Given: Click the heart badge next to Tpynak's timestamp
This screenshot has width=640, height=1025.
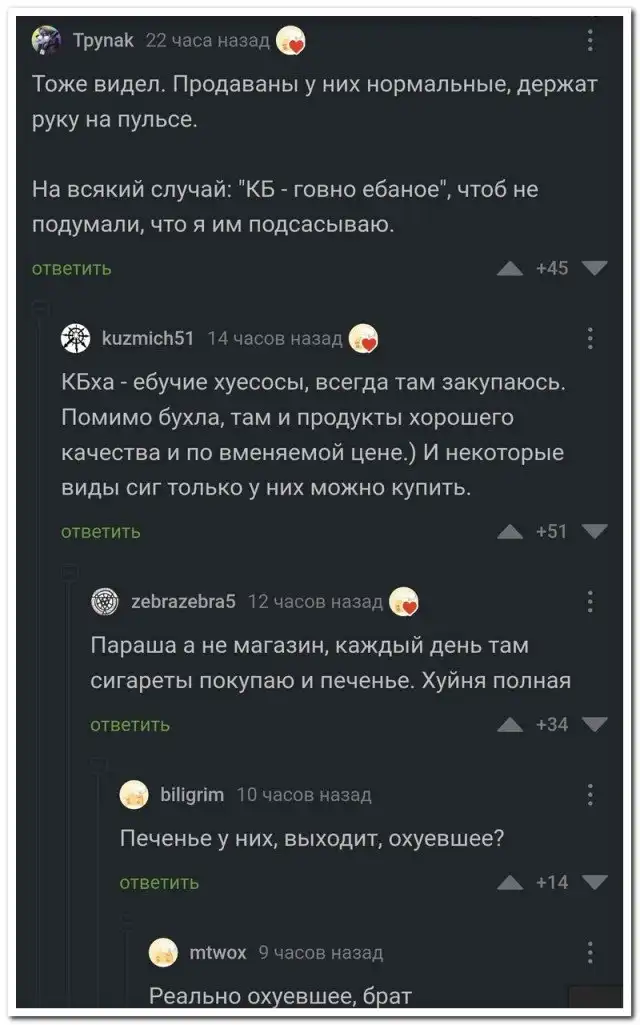Looking at the screenshot, I should coord(290,41).
